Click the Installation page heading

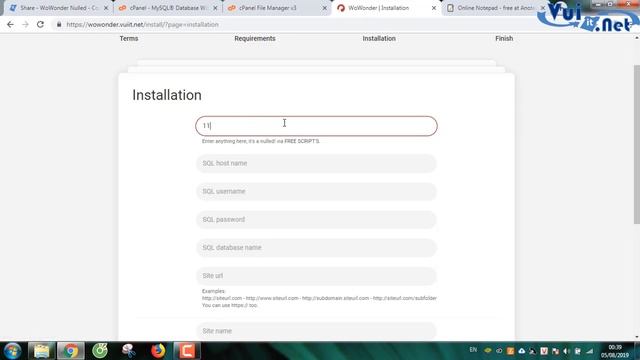coord(167,95)
